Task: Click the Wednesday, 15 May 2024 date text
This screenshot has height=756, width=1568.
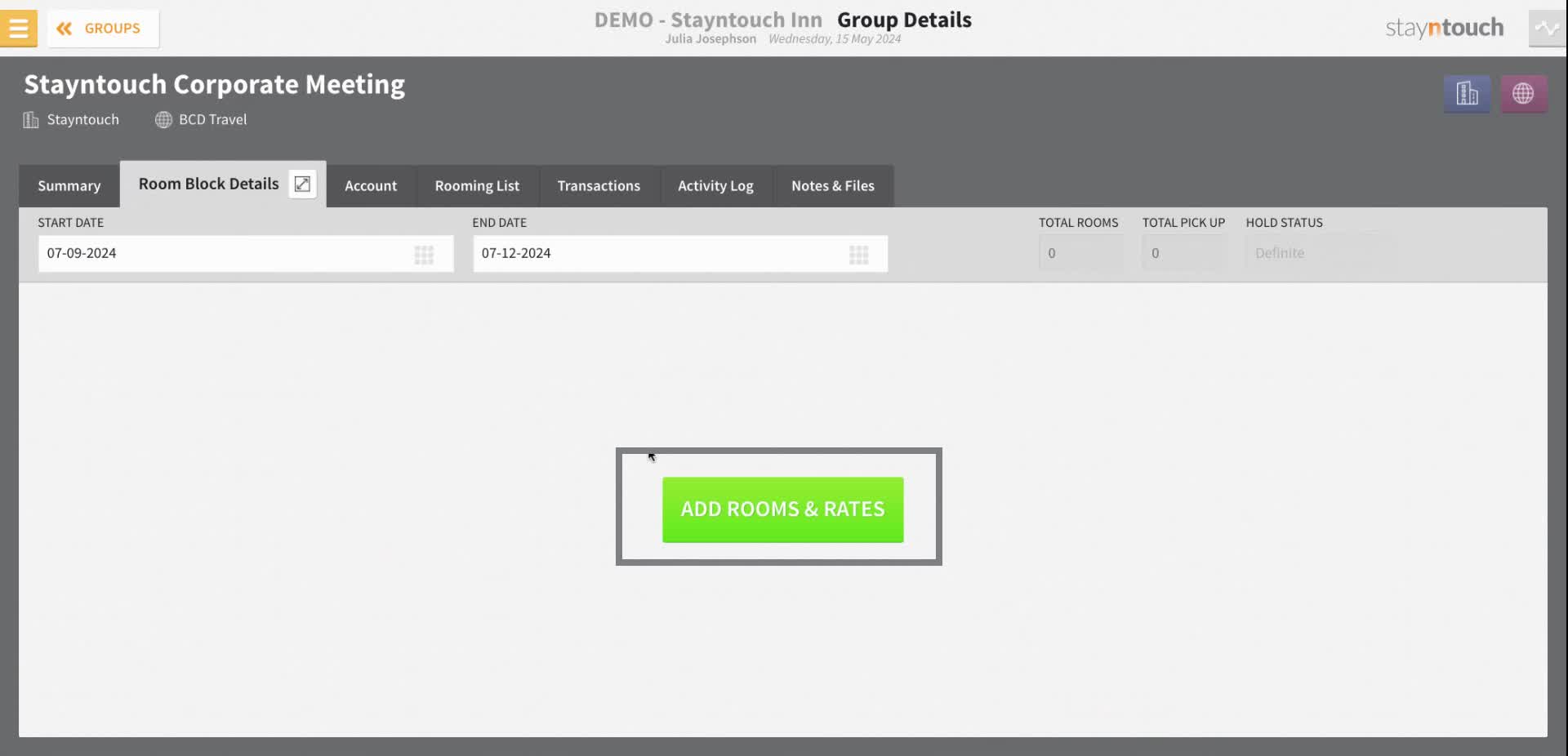Action: pyautogui.click(x=835, y=39)
